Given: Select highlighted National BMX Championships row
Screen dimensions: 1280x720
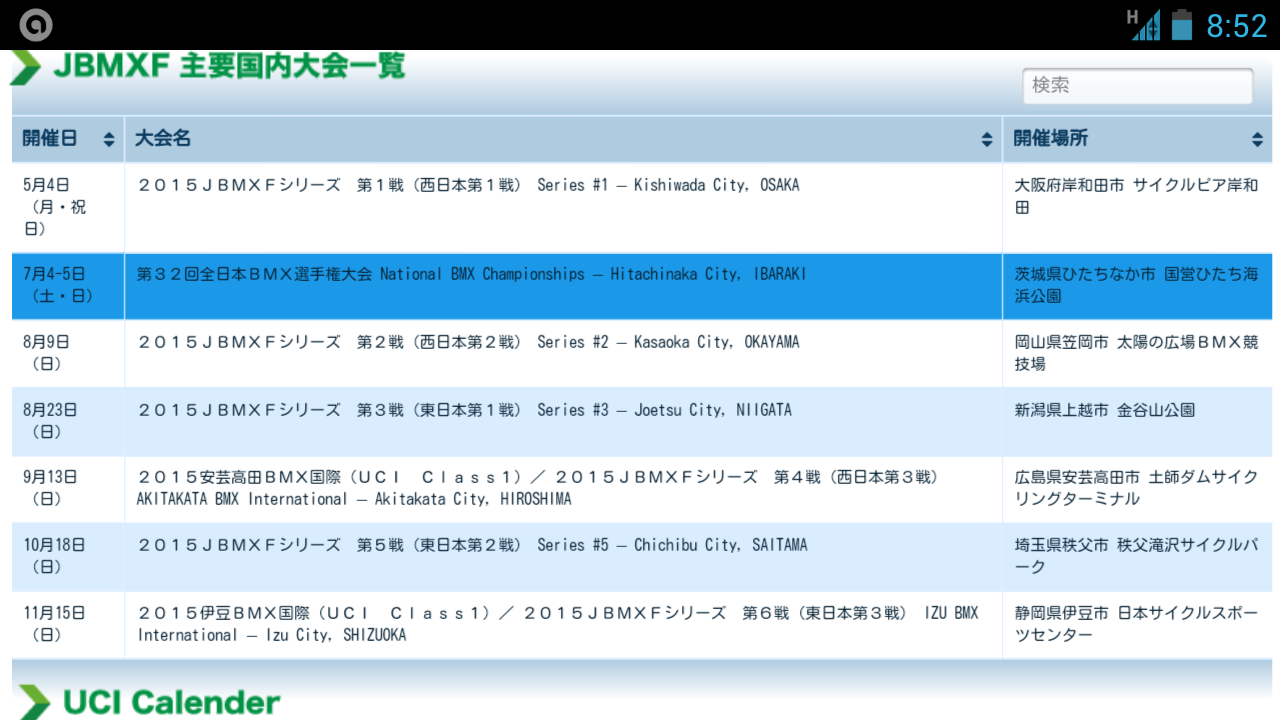Looking at the screenshot, I should click(470, 274).
